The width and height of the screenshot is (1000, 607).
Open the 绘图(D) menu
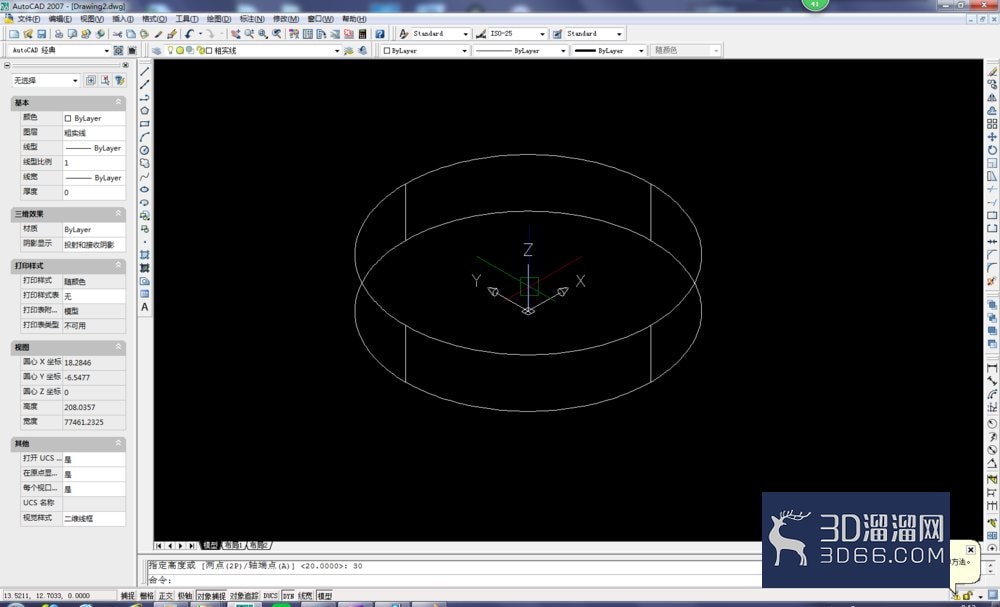[x=219, y=19]
